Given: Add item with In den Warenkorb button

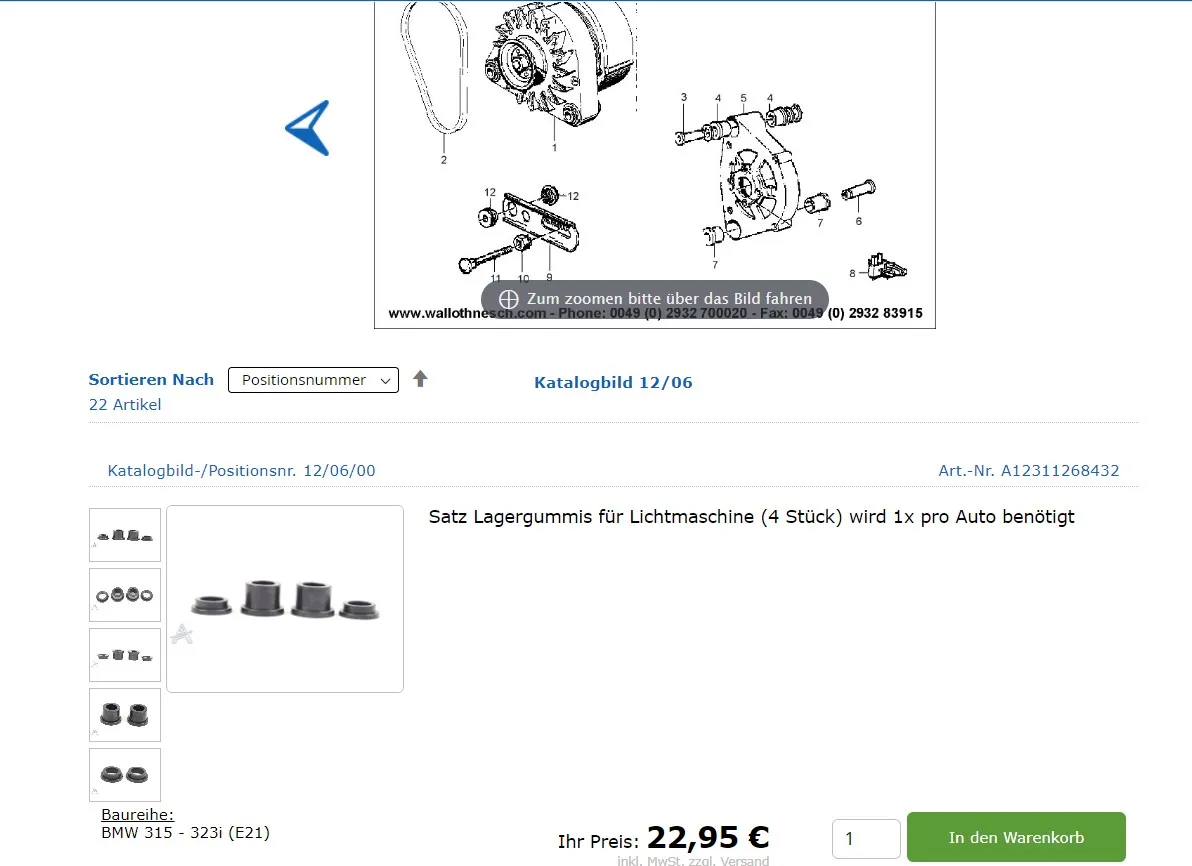Looking at the screenshot, I should (1016, 837).
